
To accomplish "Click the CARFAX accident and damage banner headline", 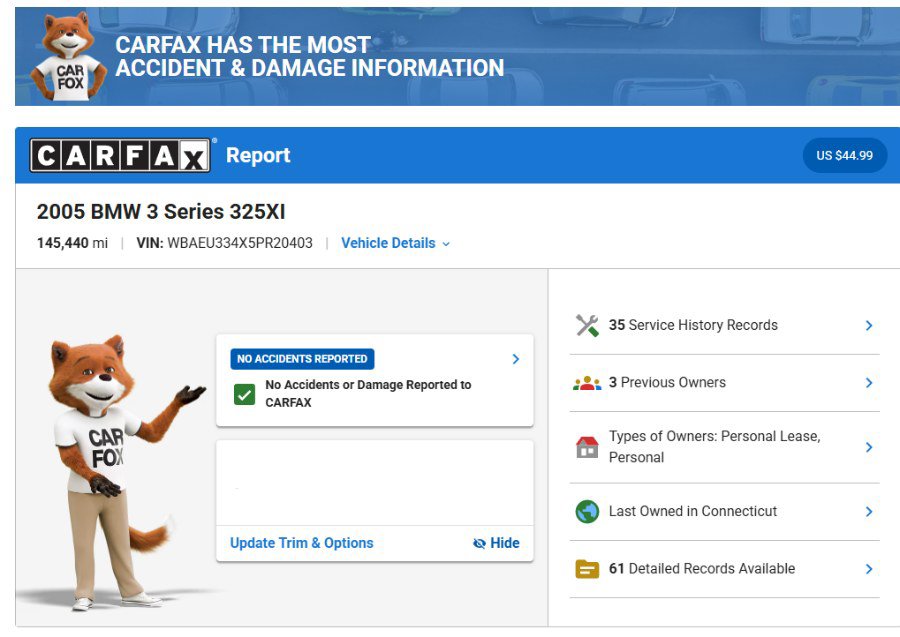I will coord(309,56).
